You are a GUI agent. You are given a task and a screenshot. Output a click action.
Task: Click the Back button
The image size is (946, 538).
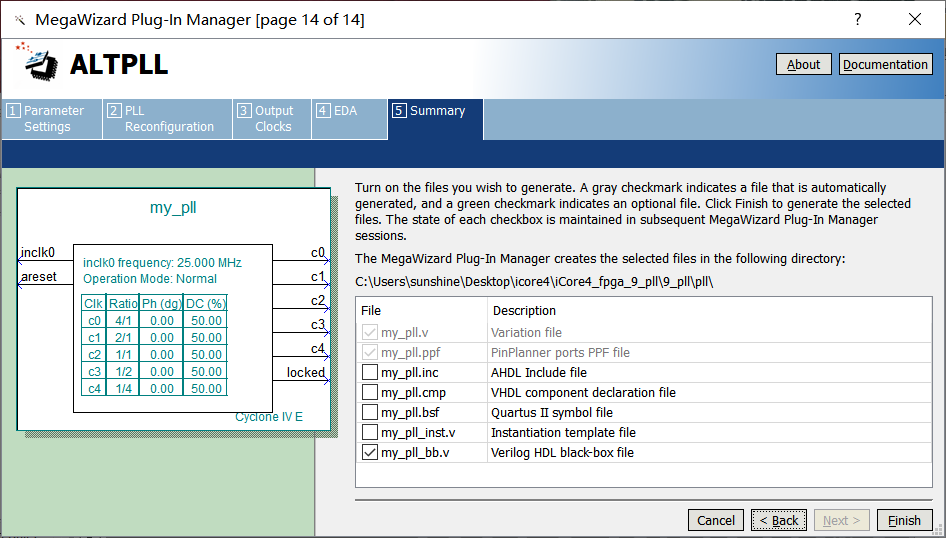778,520
